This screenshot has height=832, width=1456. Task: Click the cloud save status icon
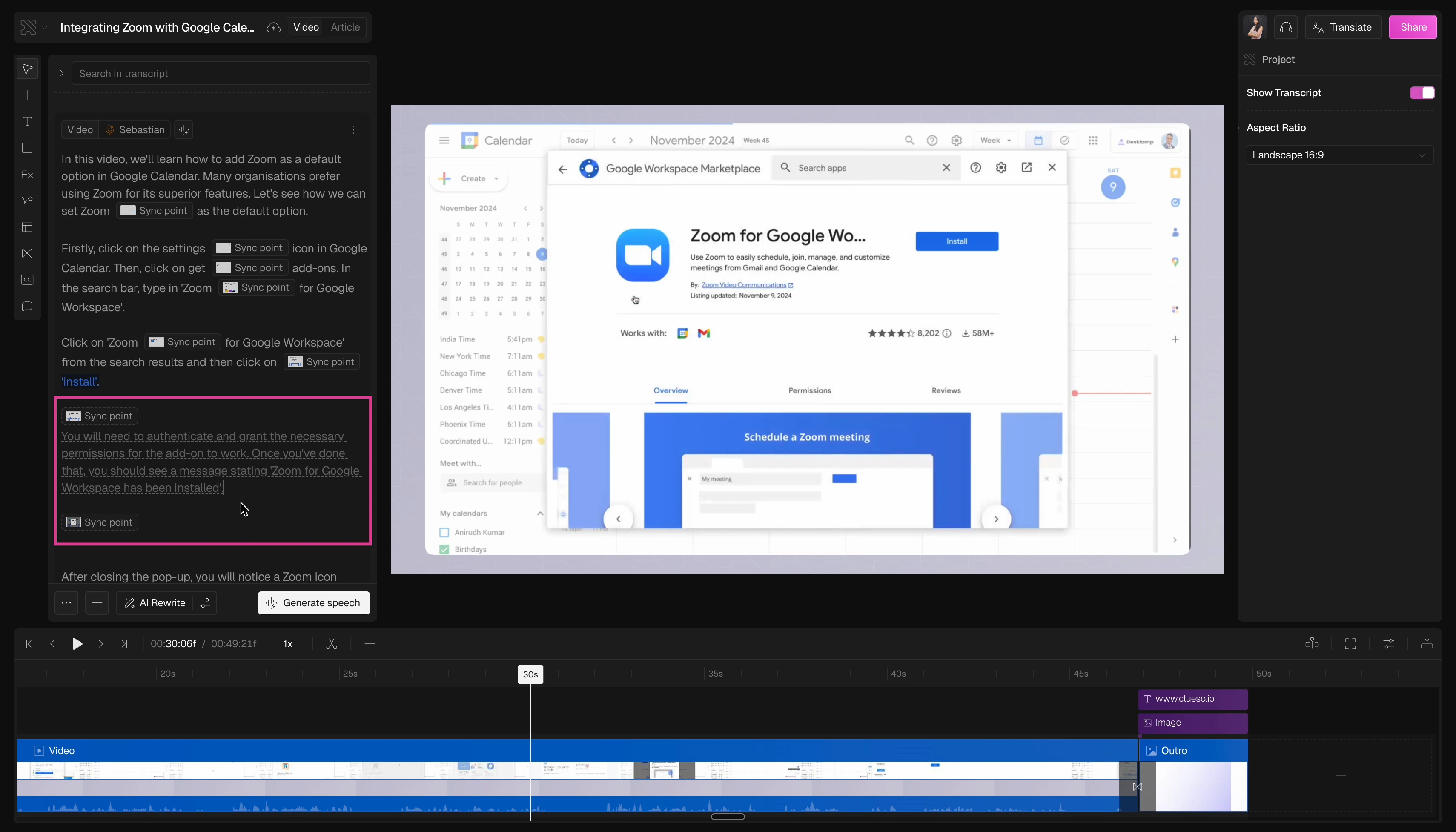[274, 27]
